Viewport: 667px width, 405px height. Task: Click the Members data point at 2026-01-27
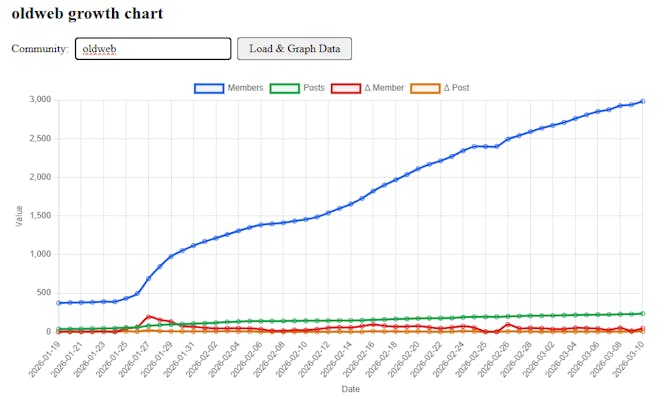[149, 279]
